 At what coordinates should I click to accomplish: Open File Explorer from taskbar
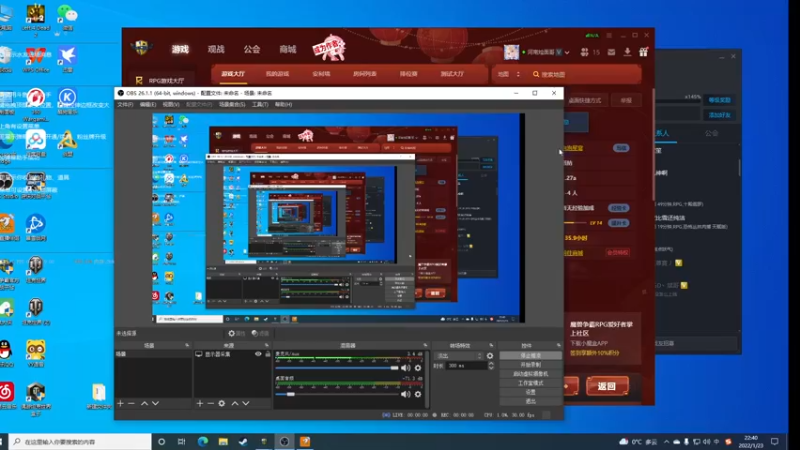pyautogui.click(x=223, y=441)
